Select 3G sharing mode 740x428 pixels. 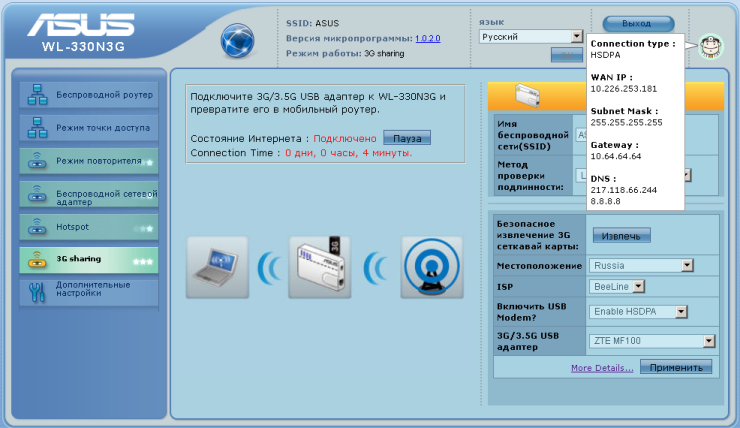89,260
